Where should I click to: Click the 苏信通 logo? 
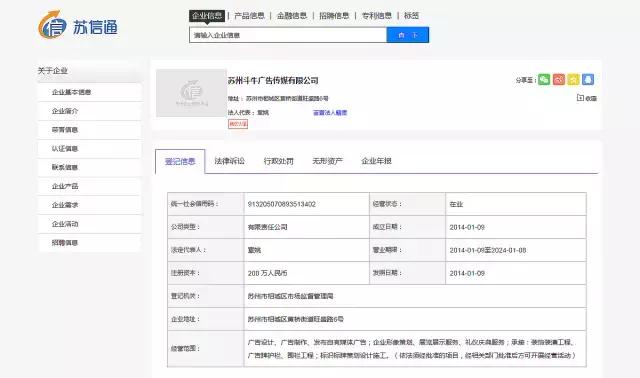[78, 25]
